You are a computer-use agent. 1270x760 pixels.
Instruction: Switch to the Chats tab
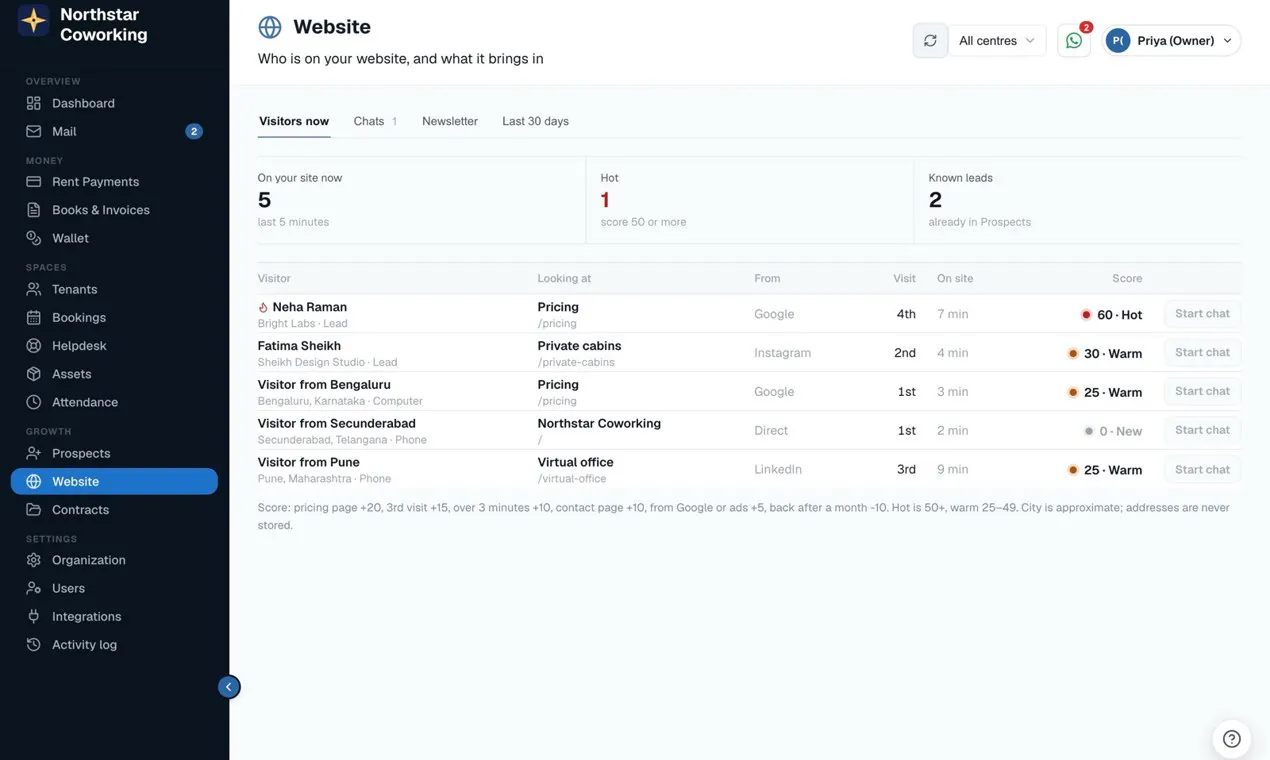(375, 121)
